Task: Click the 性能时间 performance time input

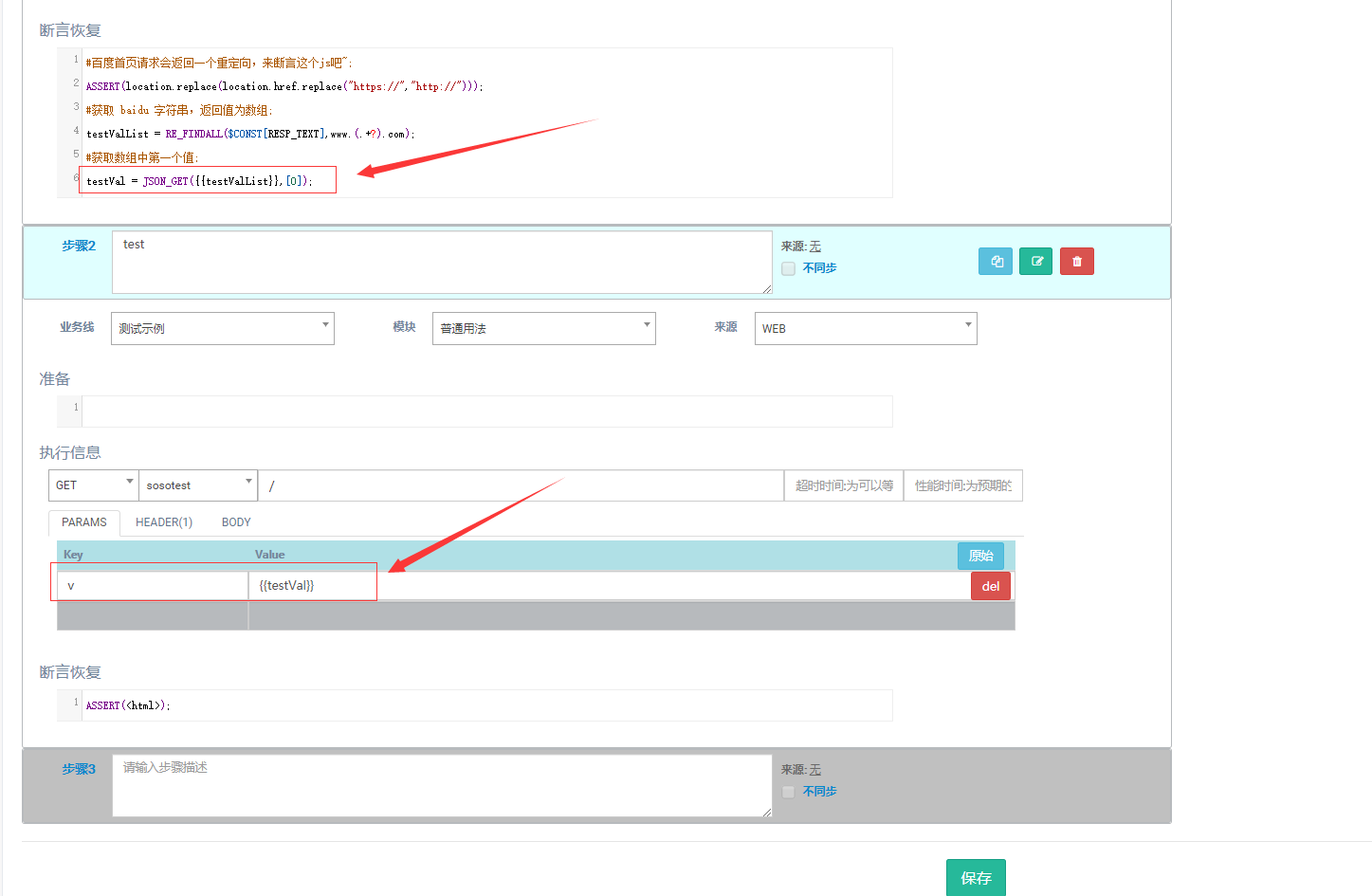Action: pos(963,485)
